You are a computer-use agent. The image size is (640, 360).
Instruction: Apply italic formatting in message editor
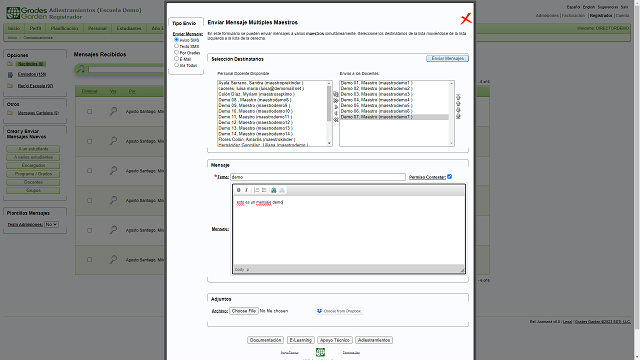247,190
